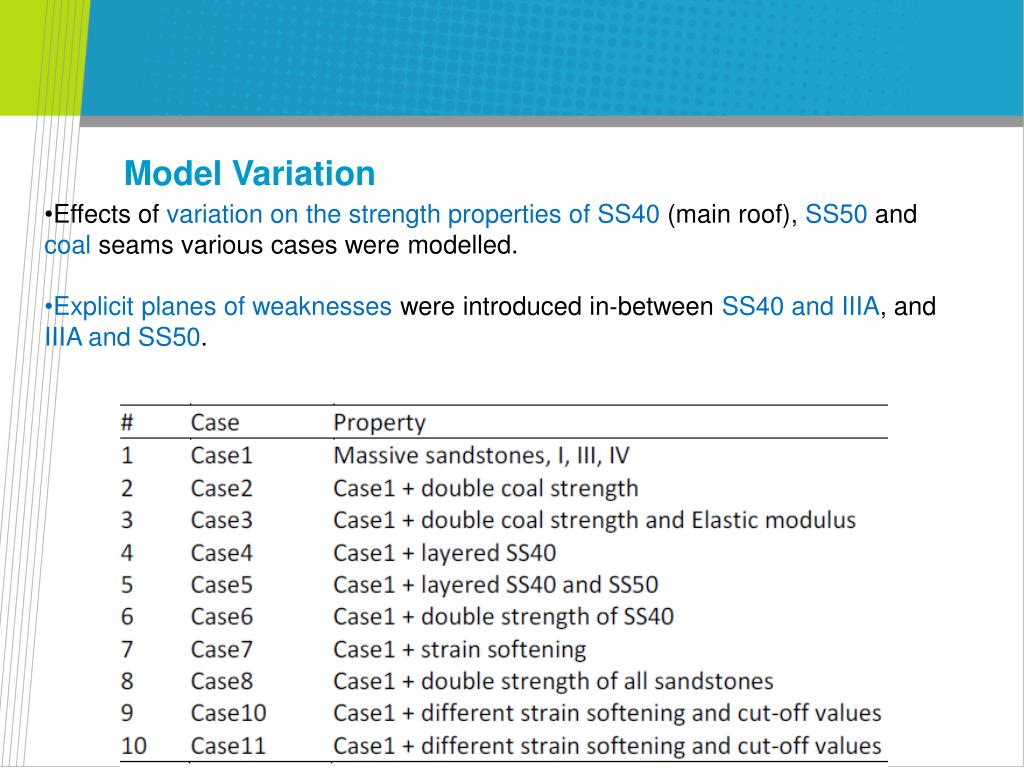This screenshot has width=1024, height=768.
Task: Click the table header 'Property'
Action: 379,423
